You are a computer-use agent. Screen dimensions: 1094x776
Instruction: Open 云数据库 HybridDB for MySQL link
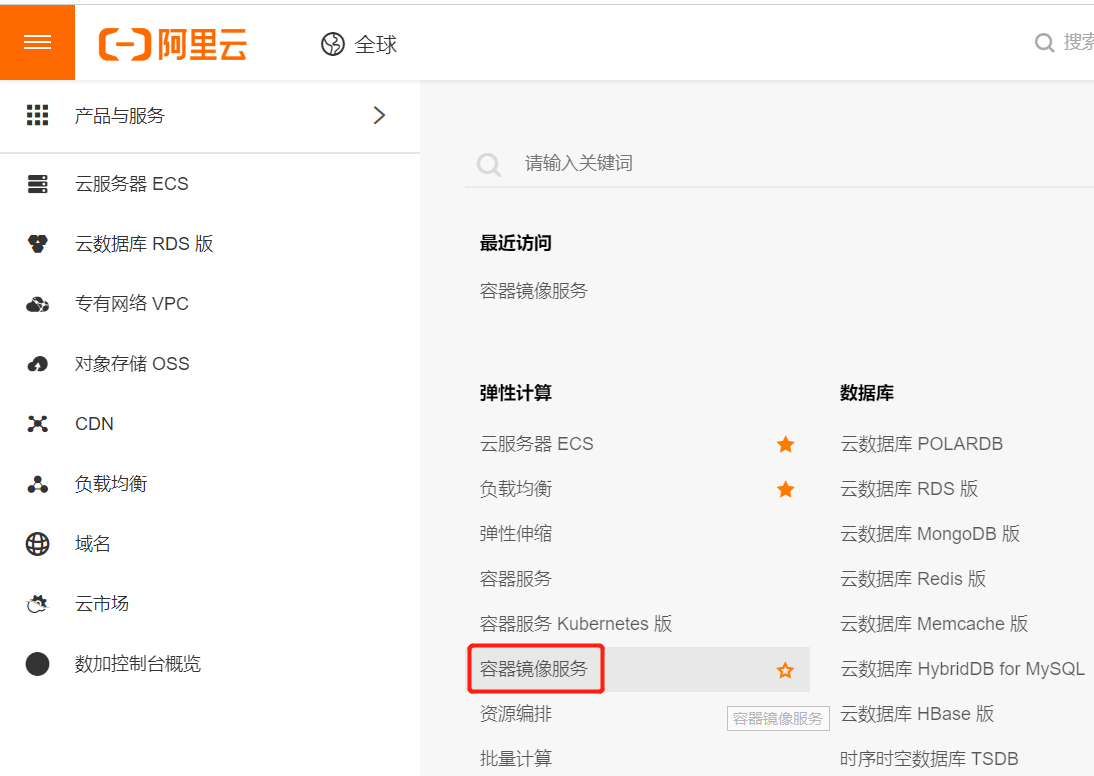coord(963,669)
